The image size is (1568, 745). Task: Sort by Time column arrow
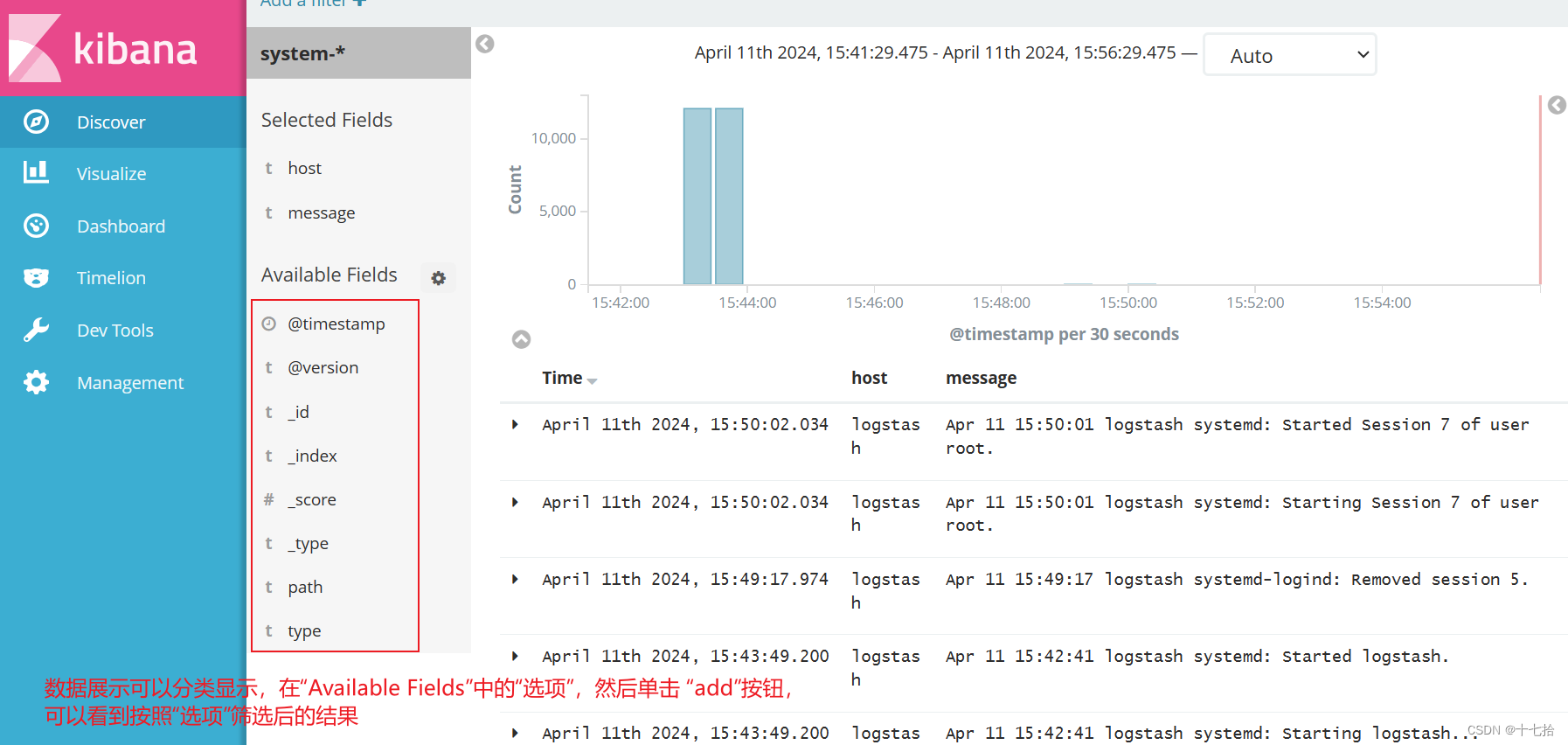[x=593, y=380]
